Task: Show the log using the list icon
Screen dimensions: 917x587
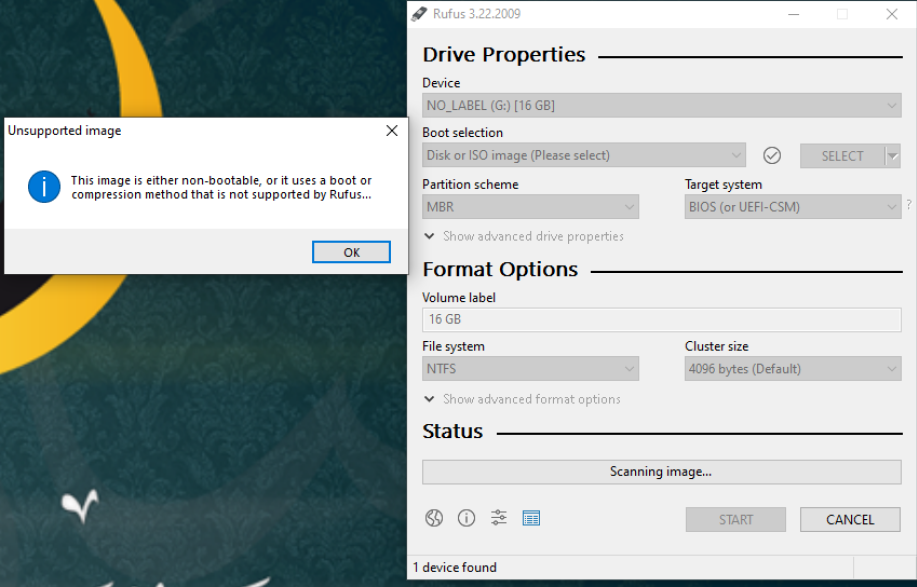Action: 531,518
